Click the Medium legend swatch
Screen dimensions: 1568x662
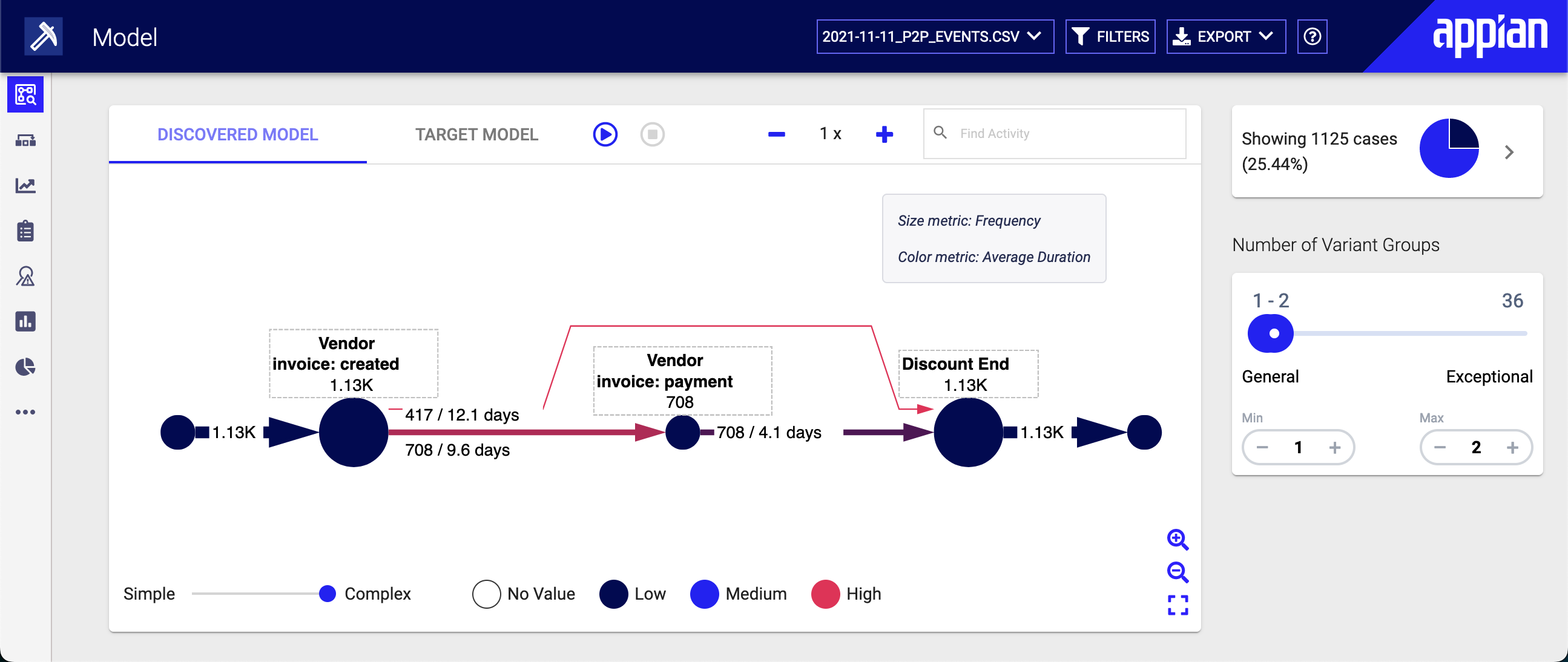pyautogui.click(x=704, y=594)
